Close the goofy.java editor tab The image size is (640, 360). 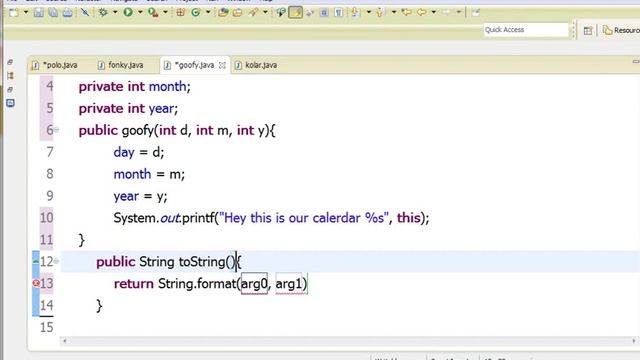222,65
